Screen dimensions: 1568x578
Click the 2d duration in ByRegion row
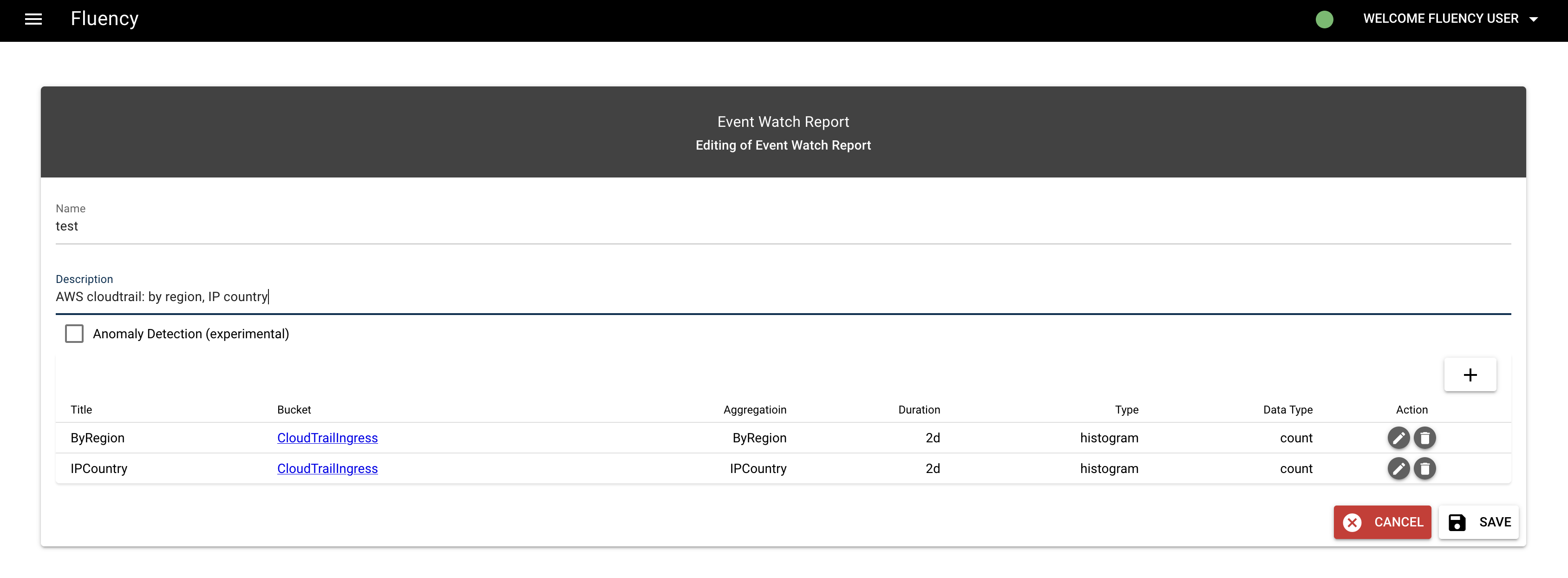click(933, 438)
